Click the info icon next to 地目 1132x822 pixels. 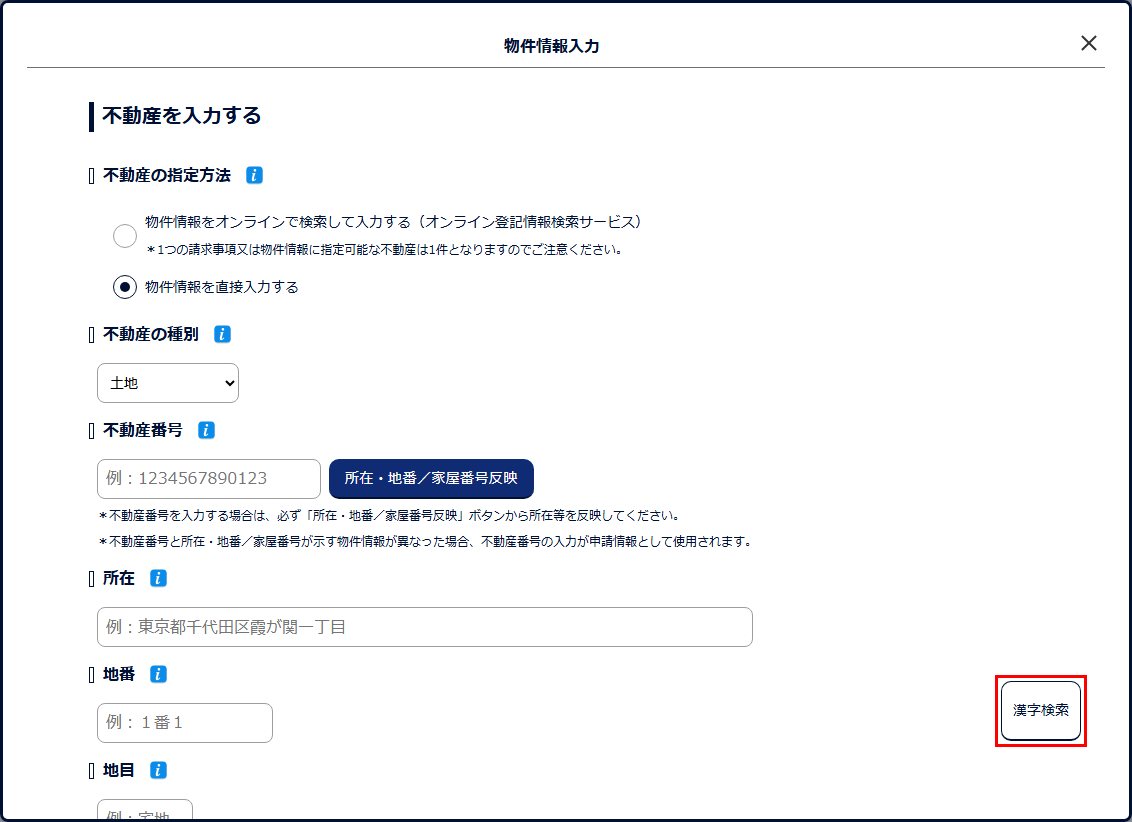[158, 770]
